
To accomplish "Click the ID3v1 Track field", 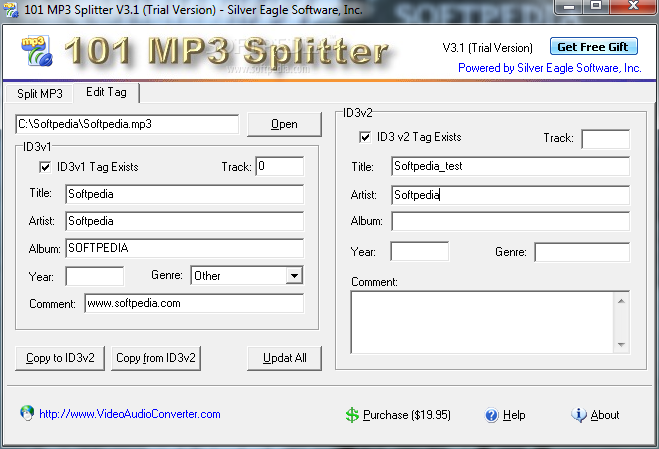I will pos(279,166).
